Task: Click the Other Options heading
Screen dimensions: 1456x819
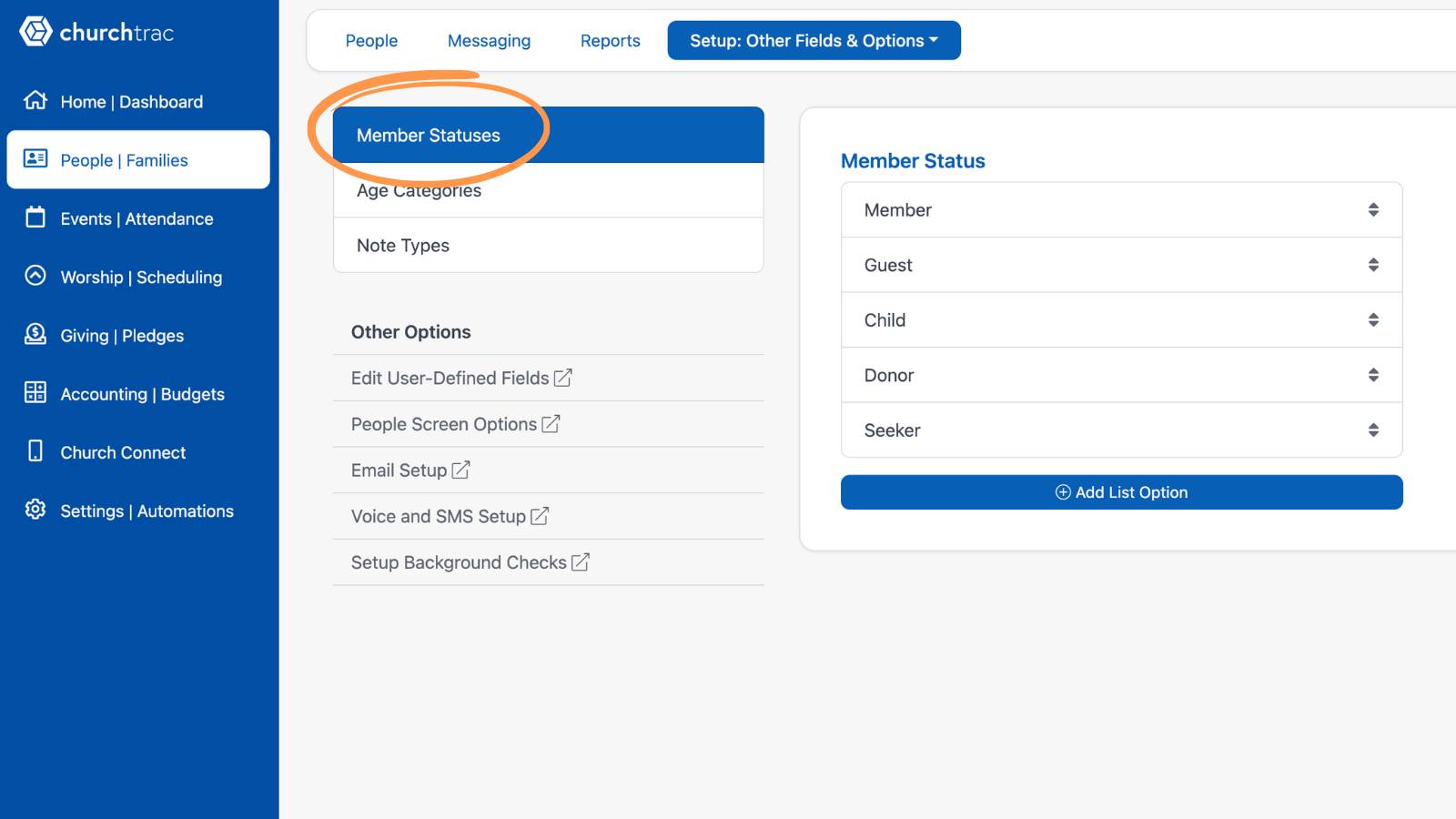Action: pyautogui.click(x=411, y=332)
